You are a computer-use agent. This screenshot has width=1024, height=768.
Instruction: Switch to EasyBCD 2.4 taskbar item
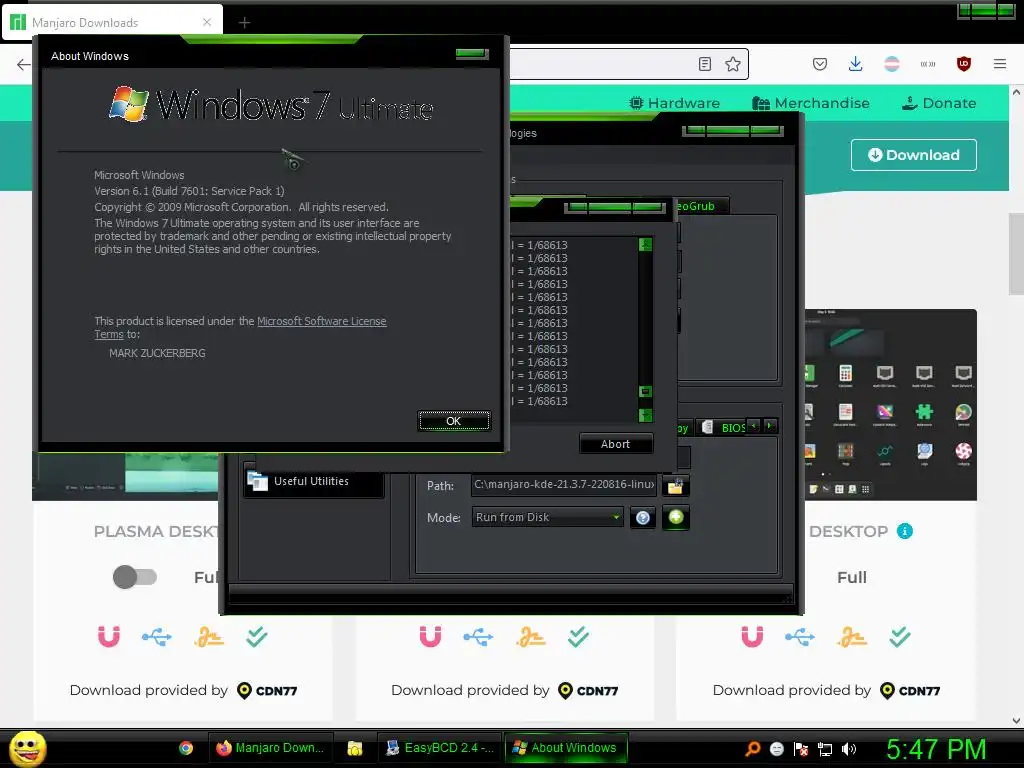point(440,748)
